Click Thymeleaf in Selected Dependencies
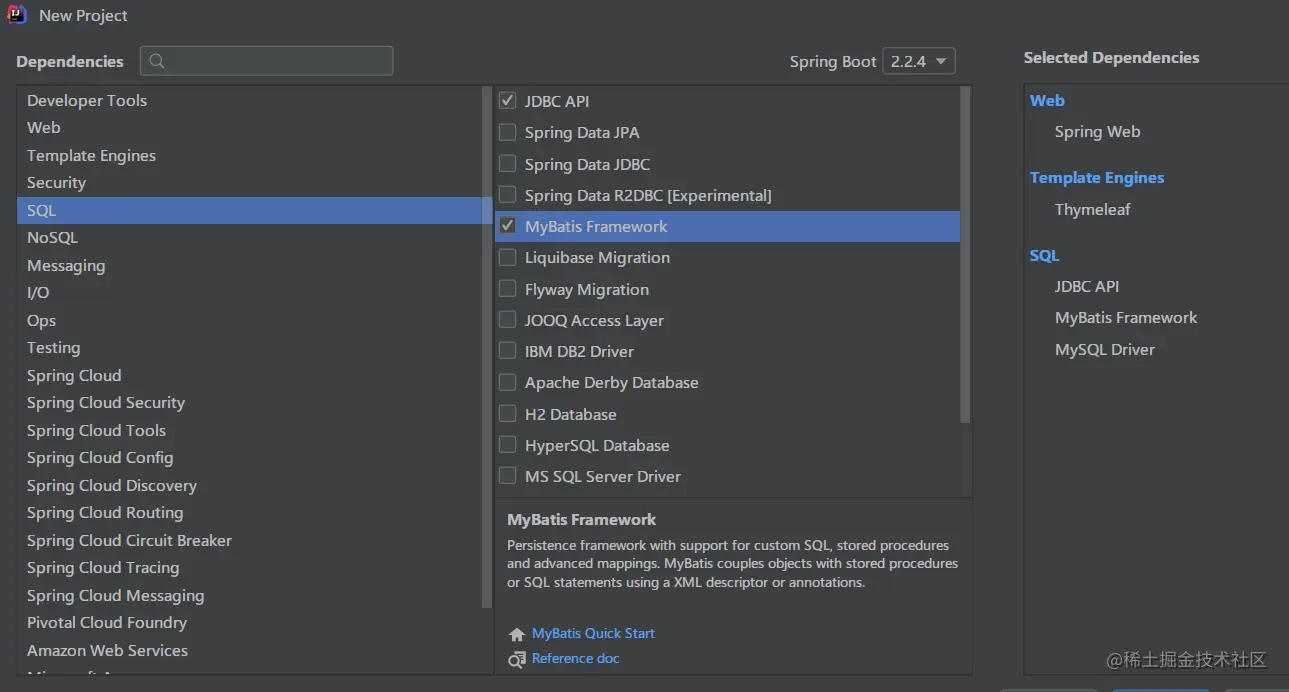Viewport: 1289px width, 692px height. tap(1092, 210)
